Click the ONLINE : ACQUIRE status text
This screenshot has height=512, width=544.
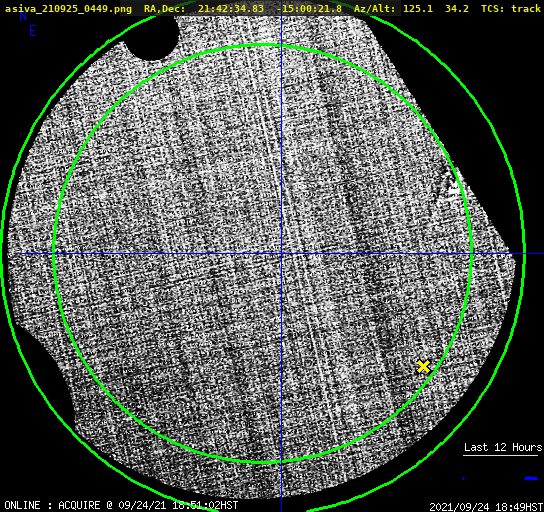click(52, 505)
